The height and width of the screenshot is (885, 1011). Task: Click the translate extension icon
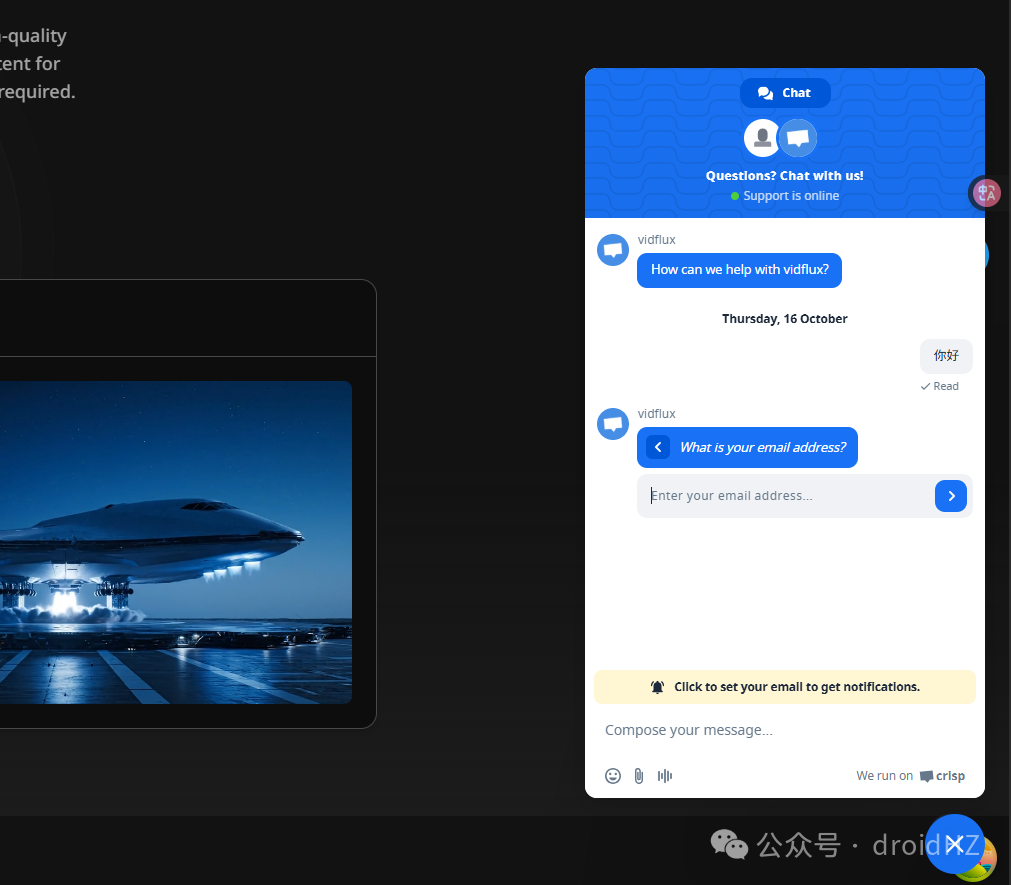(x=986, y=193)
